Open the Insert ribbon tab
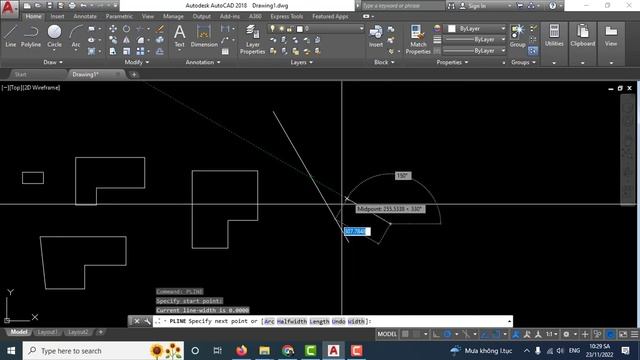The image size is (640, 360). coord(57,16)
